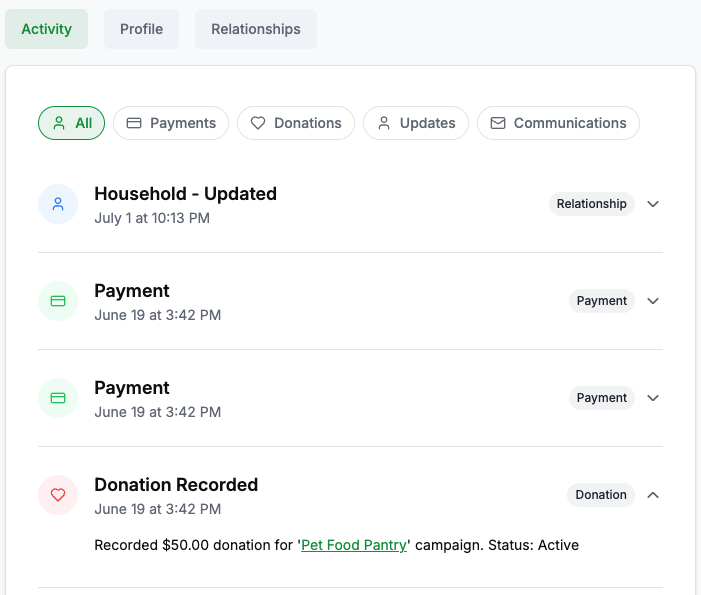Filter activity by Communications

558,123
